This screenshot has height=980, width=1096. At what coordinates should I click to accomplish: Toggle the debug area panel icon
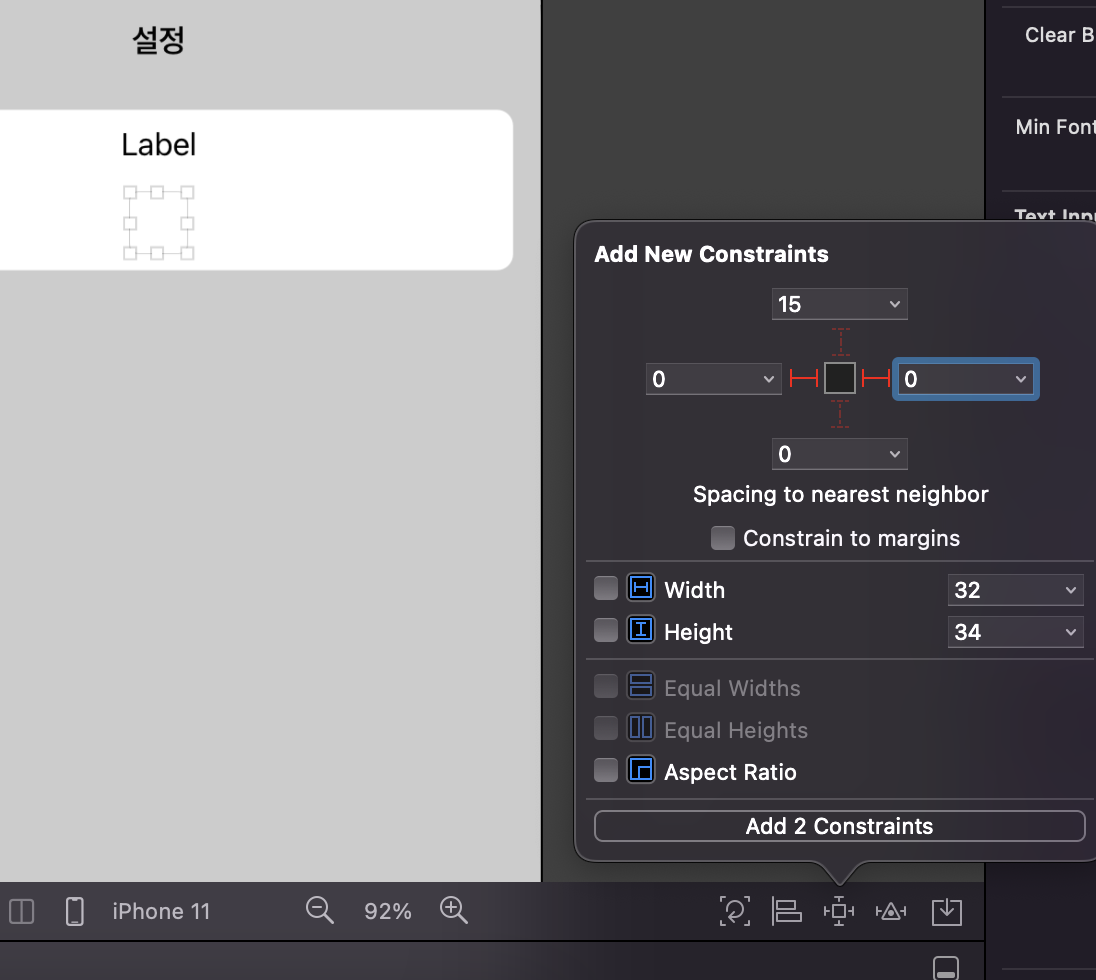946,968
